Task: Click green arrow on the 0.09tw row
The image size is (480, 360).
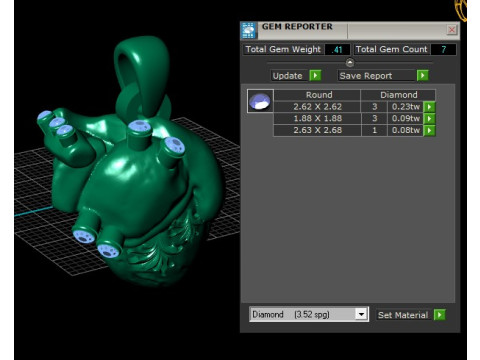Action: (x=429, y=119)
